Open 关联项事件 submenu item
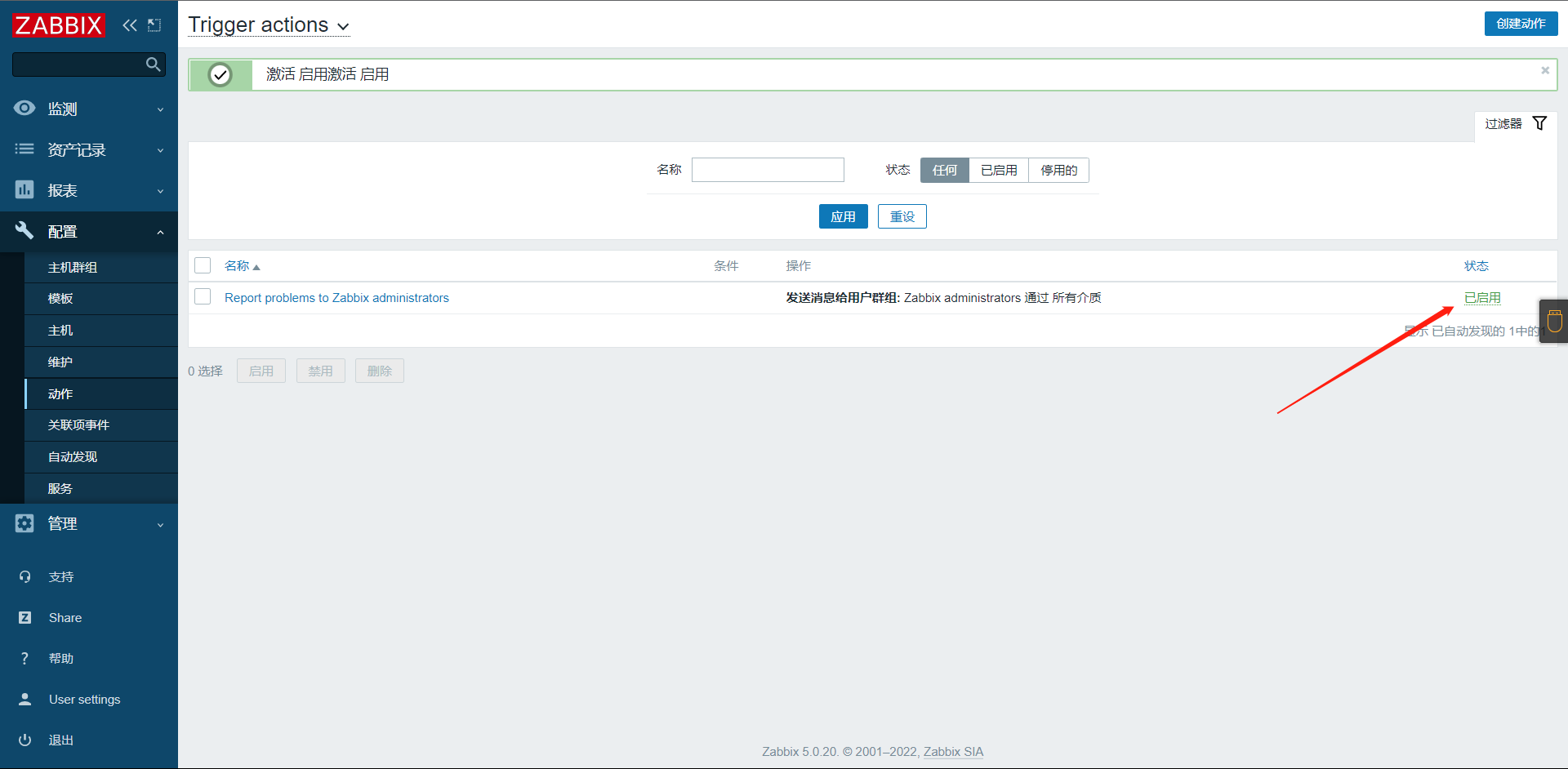1568x769 pixels. [78, 425]
